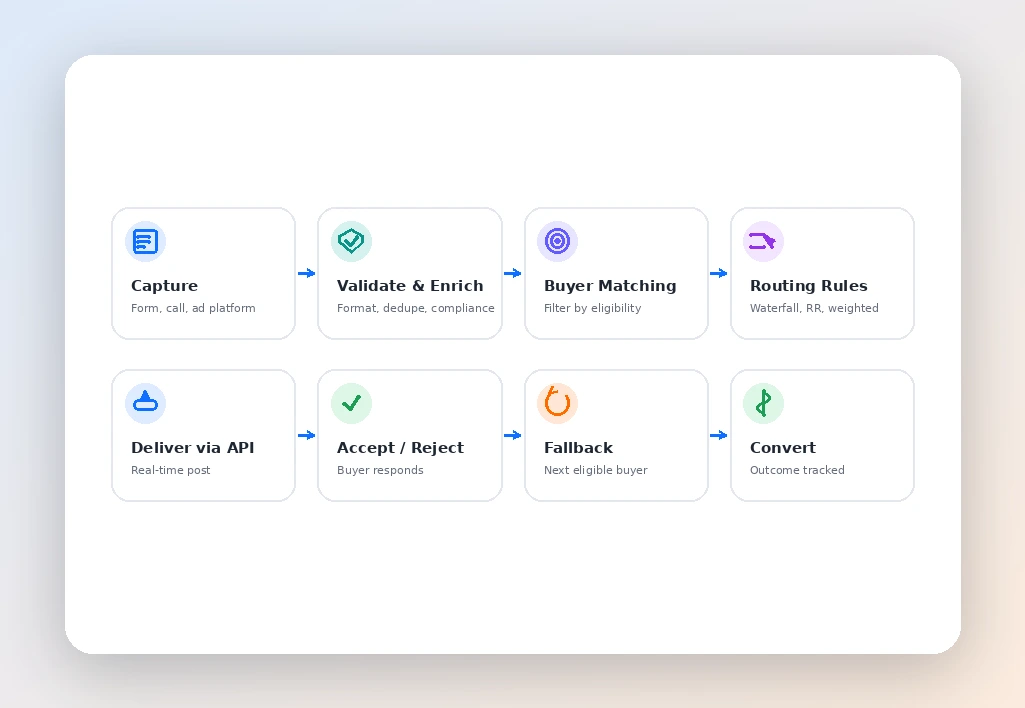Select the Convert card title
The image size is (1025, 708).
(782, 448)
